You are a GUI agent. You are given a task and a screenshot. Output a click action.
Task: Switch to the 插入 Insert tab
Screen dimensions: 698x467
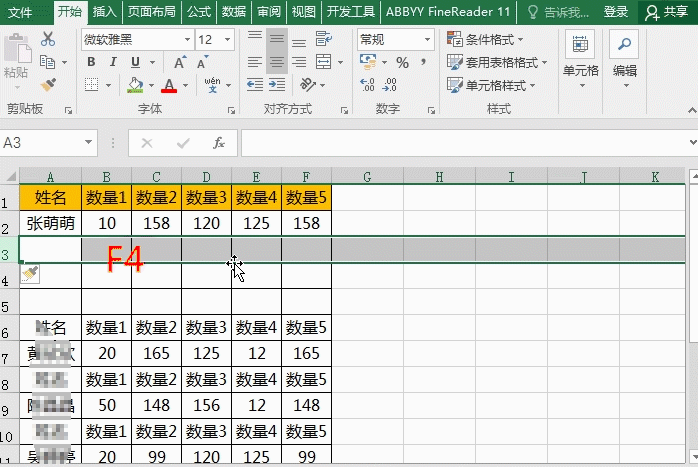pos(104,12)
